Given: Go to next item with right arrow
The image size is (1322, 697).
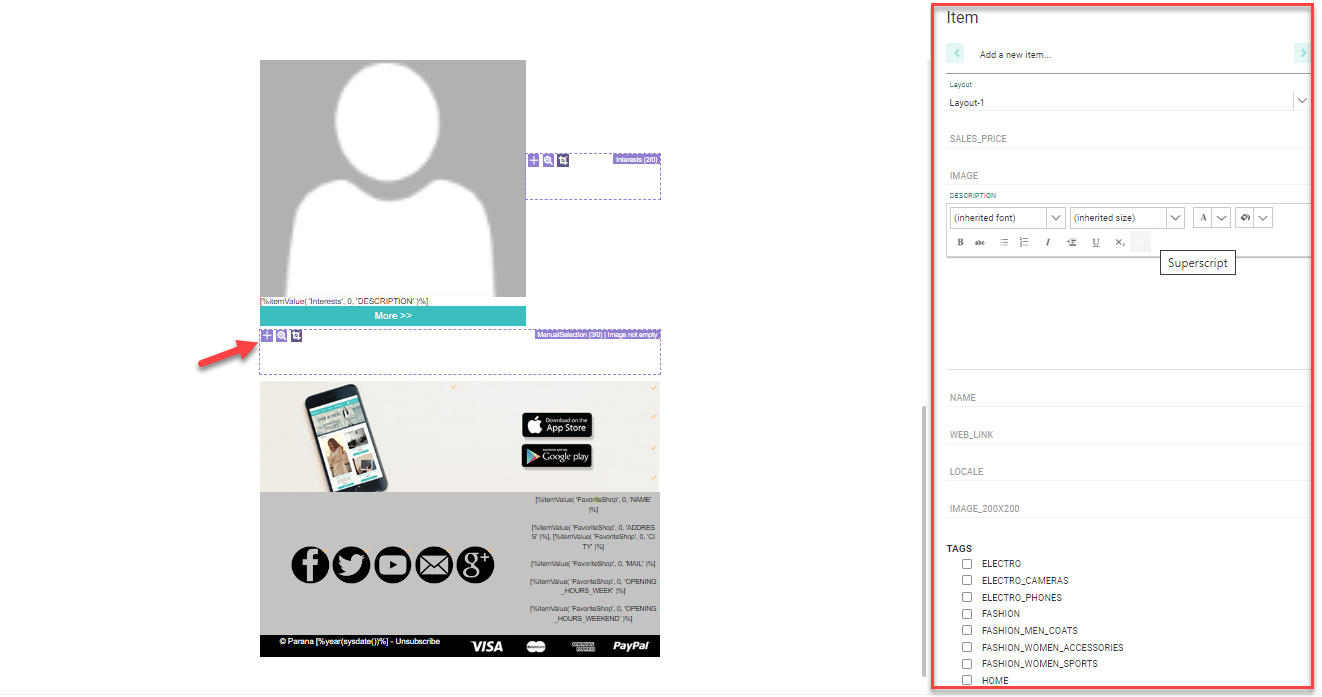Looking at the screenshot, I should pyautogui.click(x=1301, y=54).
